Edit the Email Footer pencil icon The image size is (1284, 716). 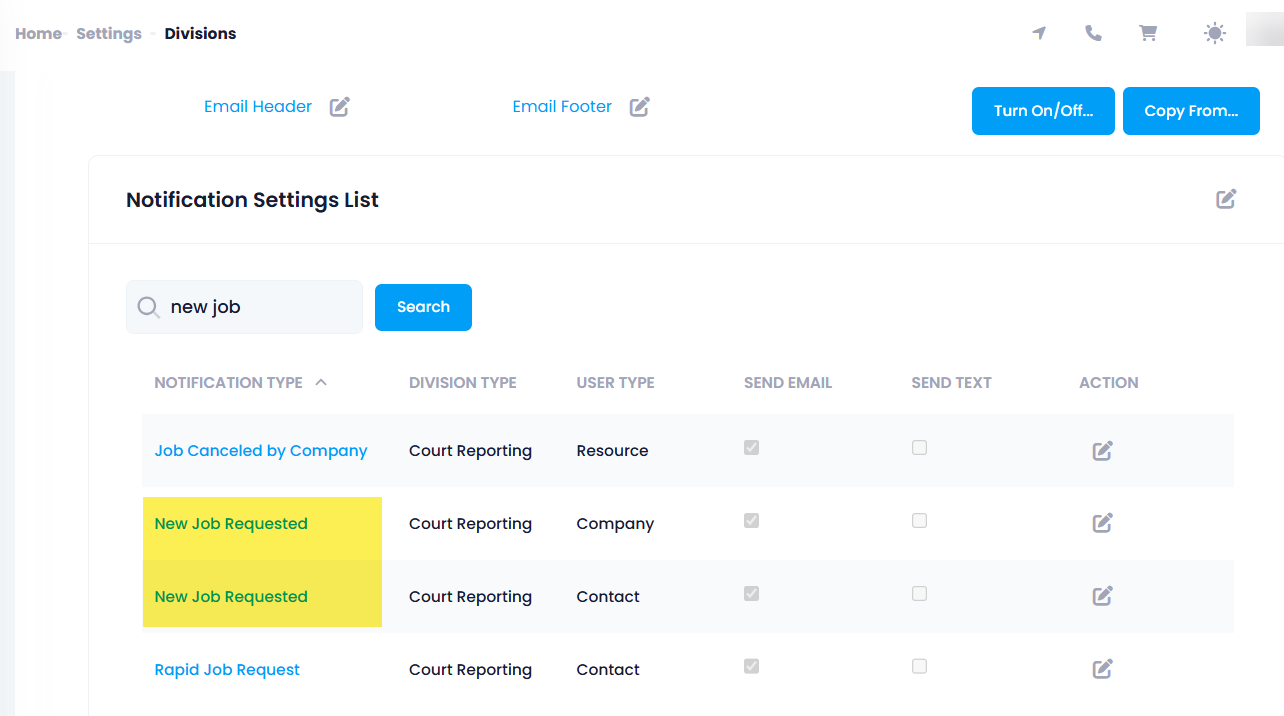(640, 107)
